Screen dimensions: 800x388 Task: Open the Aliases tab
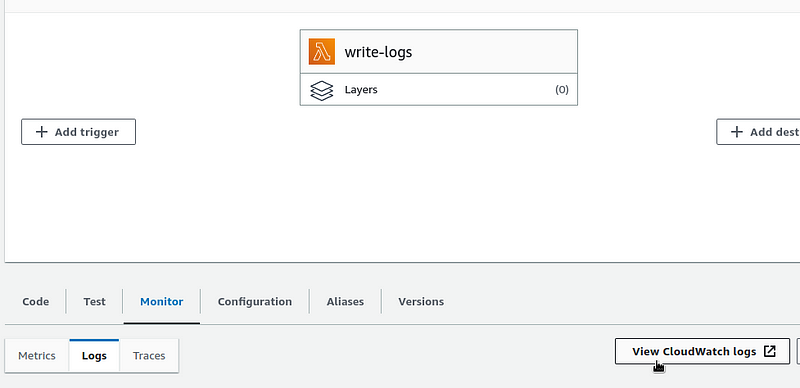[345, 301]
